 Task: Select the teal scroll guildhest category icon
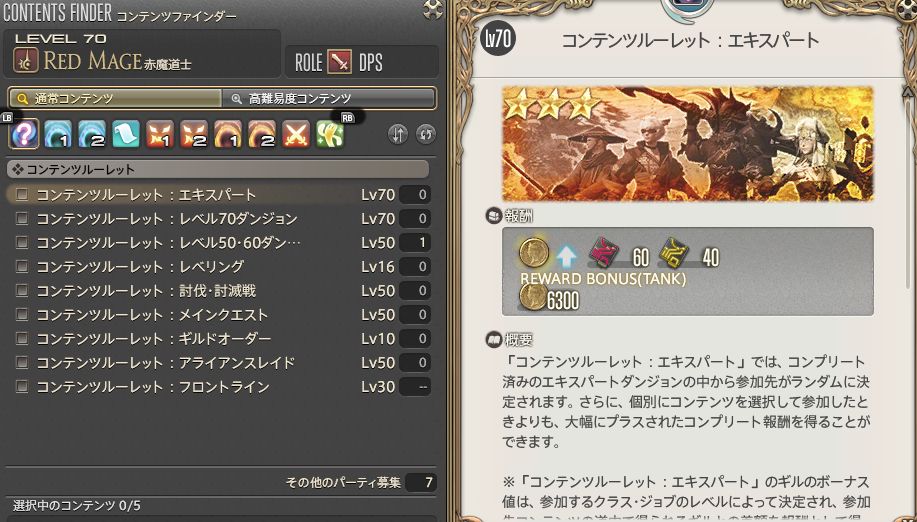coord(126,134)
